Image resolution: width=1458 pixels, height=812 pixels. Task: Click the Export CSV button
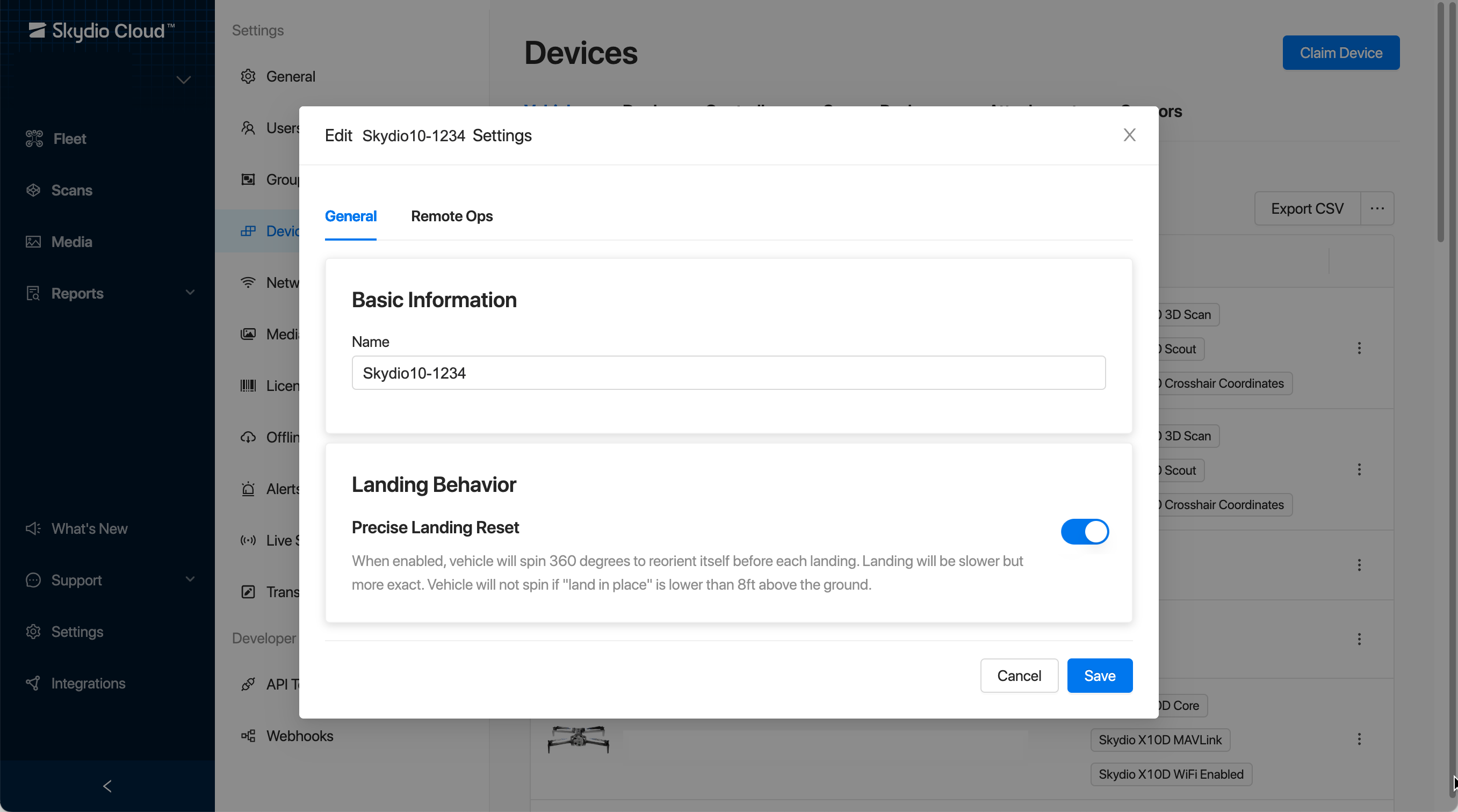point(1307,208)
